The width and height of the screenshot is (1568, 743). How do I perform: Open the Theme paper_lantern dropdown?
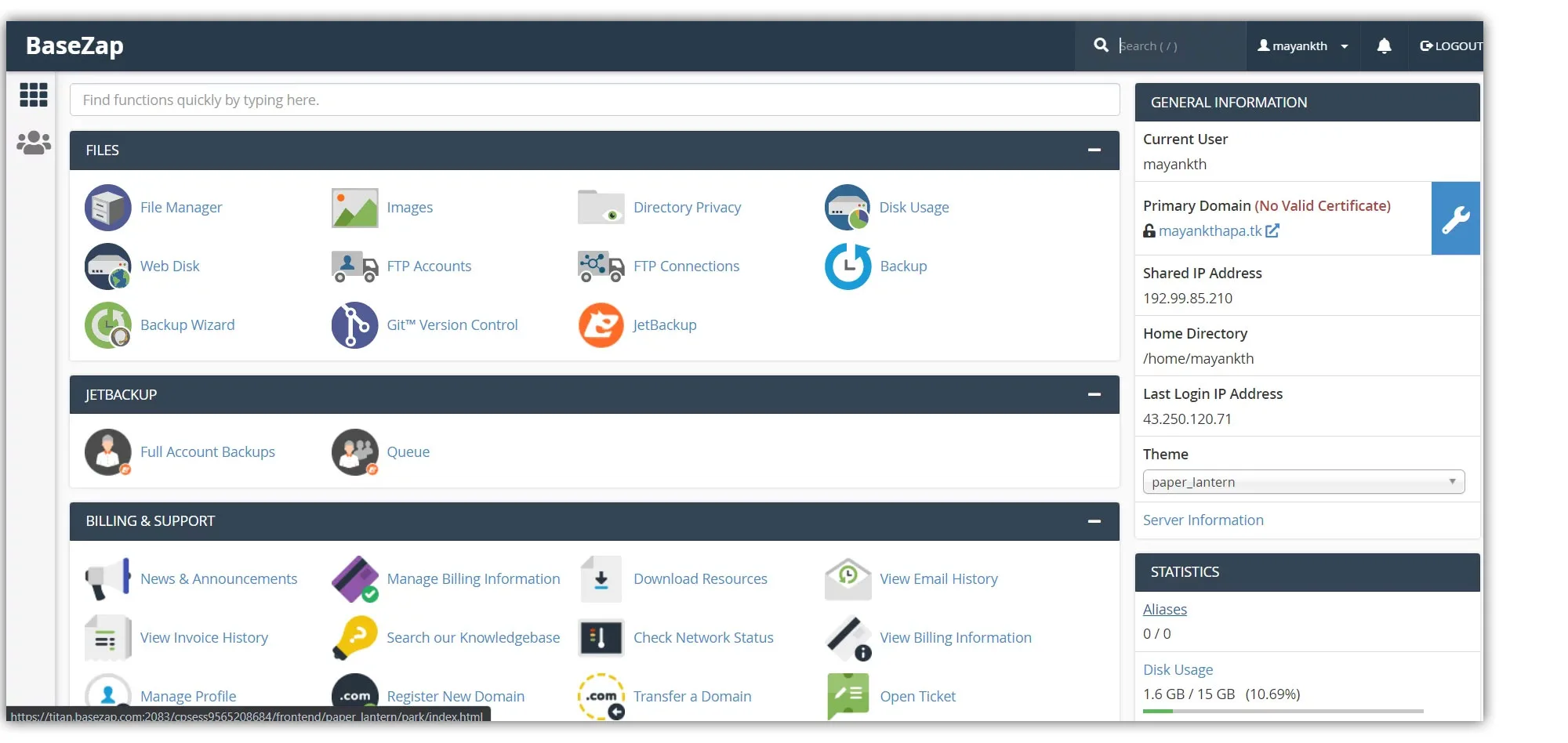coord(1303,482)
